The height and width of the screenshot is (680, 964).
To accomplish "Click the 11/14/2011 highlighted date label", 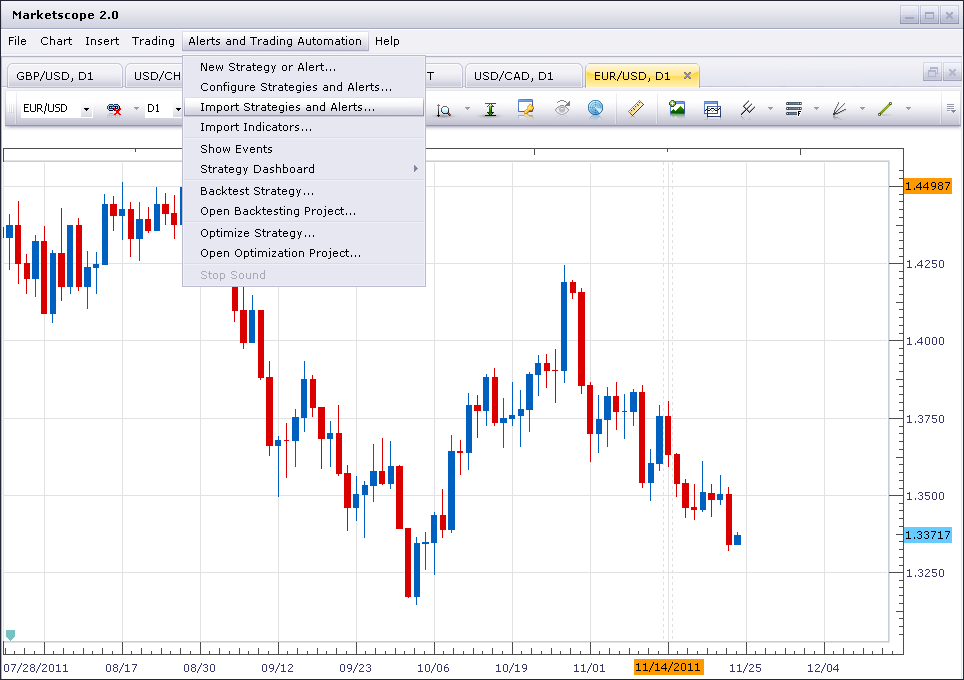I will [668, 667].
